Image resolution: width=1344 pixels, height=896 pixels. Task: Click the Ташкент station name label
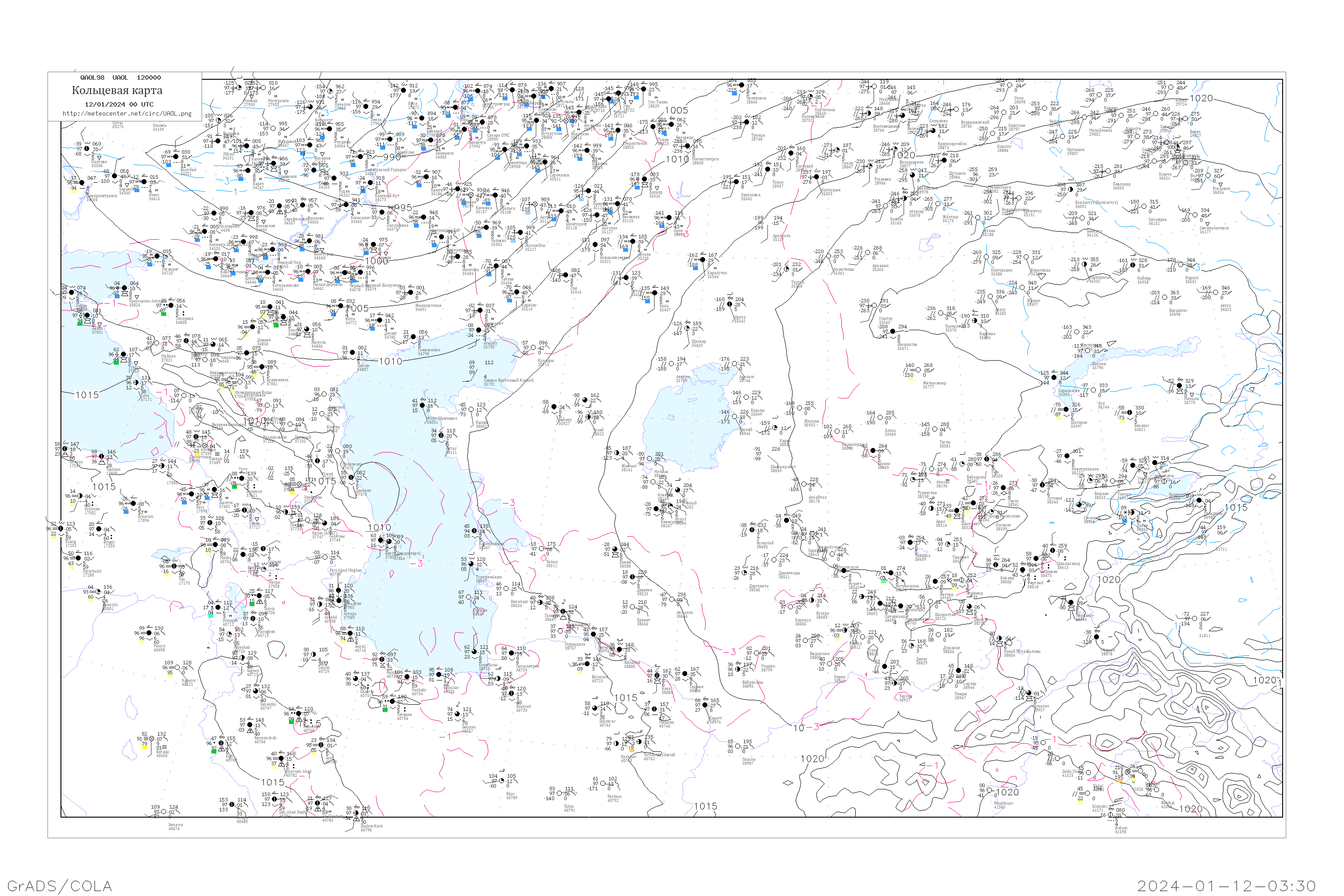(960, 556)
